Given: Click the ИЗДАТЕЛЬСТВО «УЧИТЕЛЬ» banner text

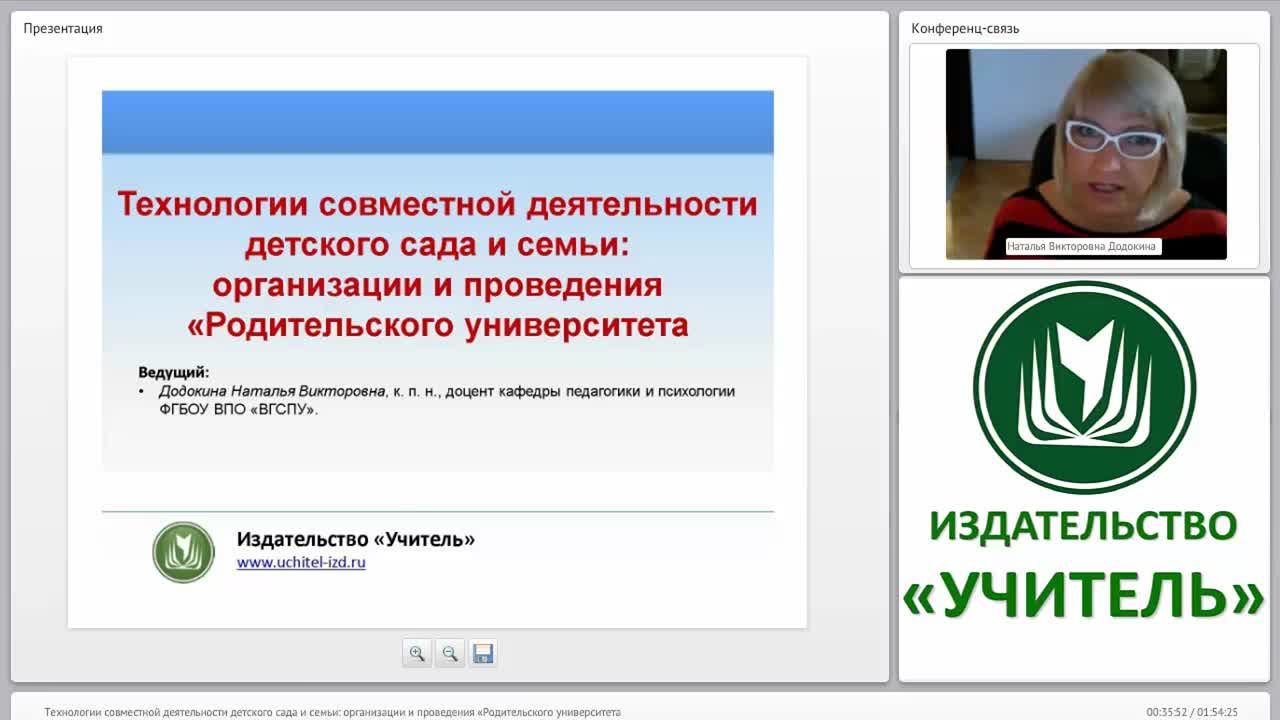Looking at the screenshot, I should pyautogui.click(x=1084, y=565).
